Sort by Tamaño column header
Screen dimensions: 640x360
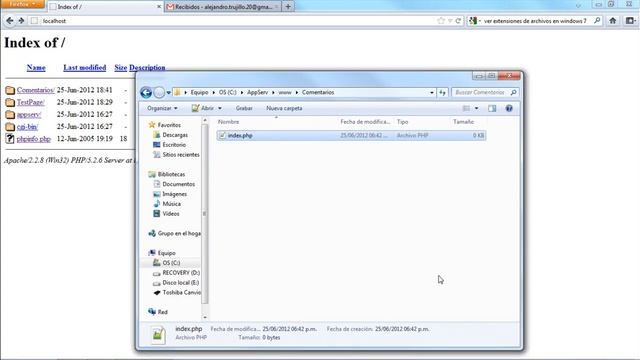[463, 122]
